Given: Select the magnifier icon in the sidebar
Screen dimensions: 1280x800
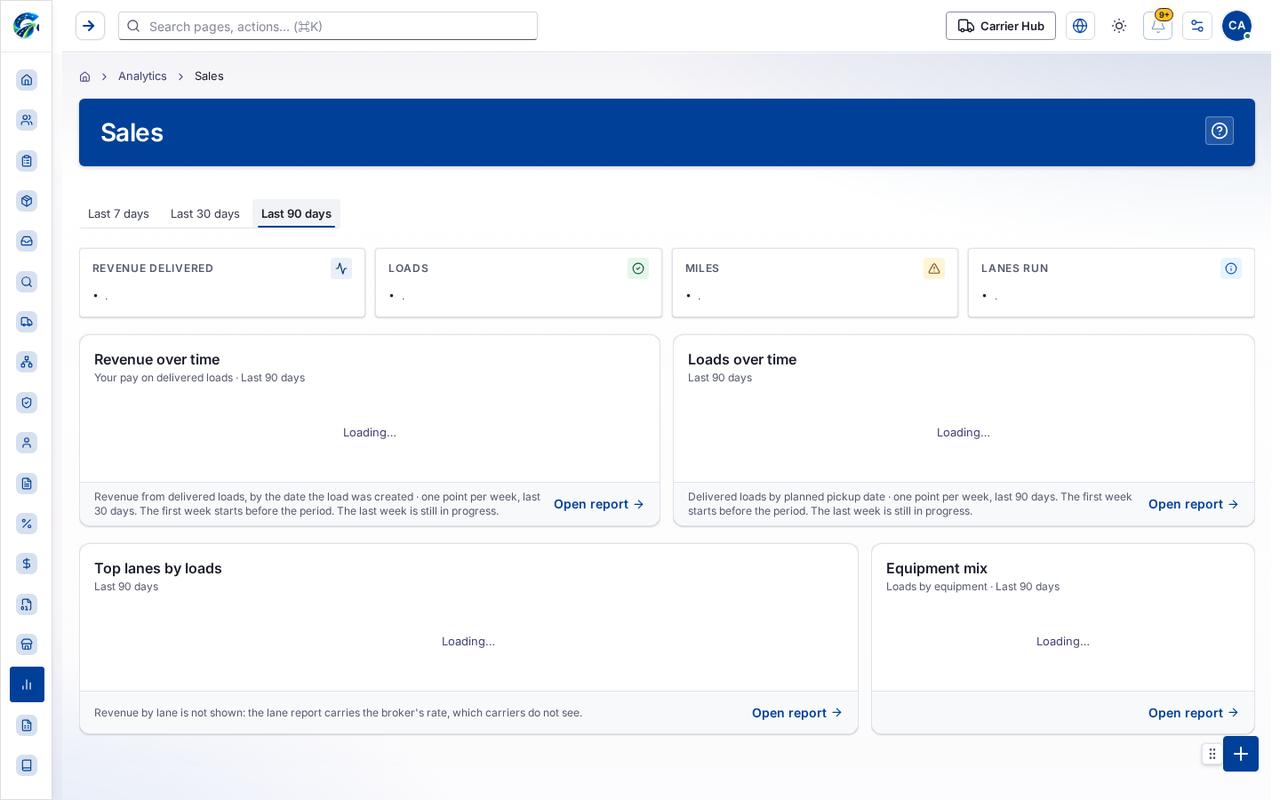Looking at the screenshot, I should [27, 282].
